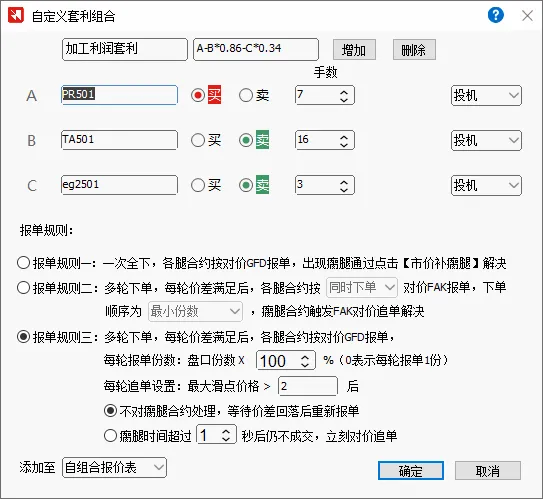
Task: Select 买 radio for leg B TA501
Action: [198, 140]
